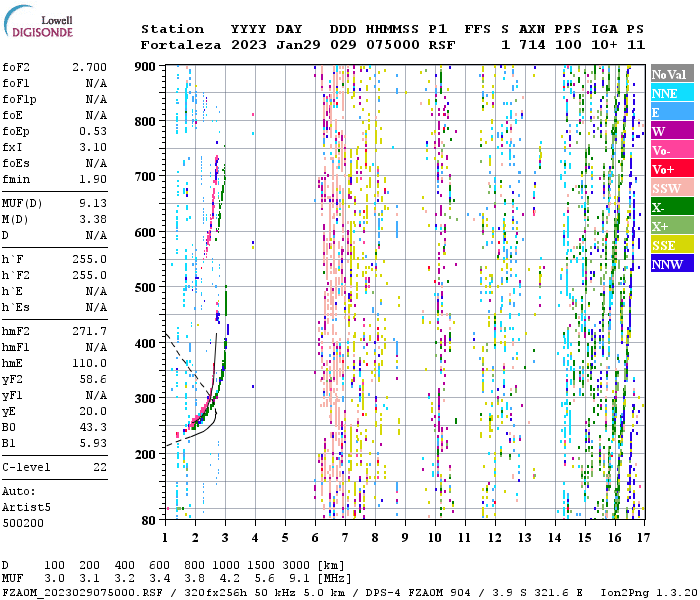The height and width of the screenshot is (600, 700).
Task: Click the Lowell Digisonde logo
Action: click(39, 22)
